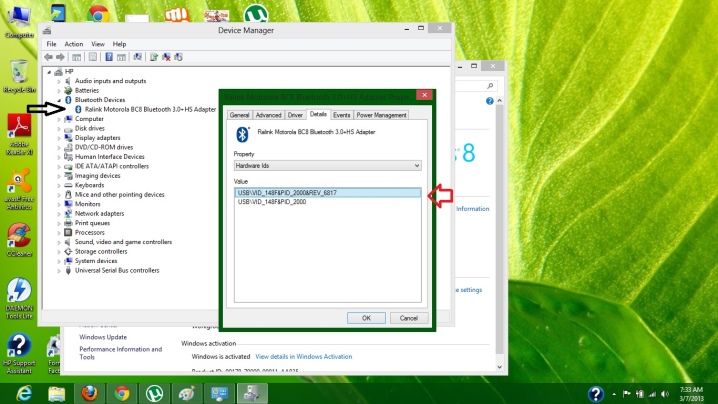
Task: Select the Keyboards tree item
Action: click(x=89, y=185)
